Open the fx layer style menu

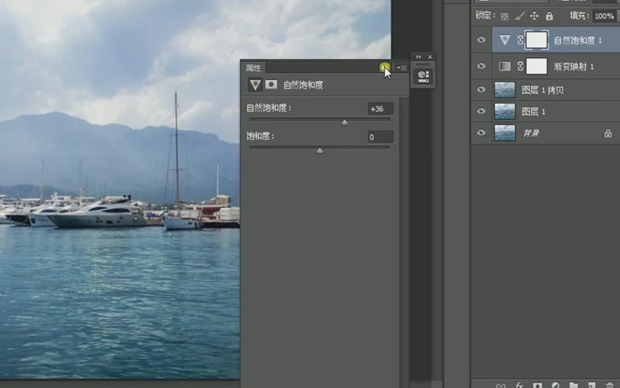(519, 385)
